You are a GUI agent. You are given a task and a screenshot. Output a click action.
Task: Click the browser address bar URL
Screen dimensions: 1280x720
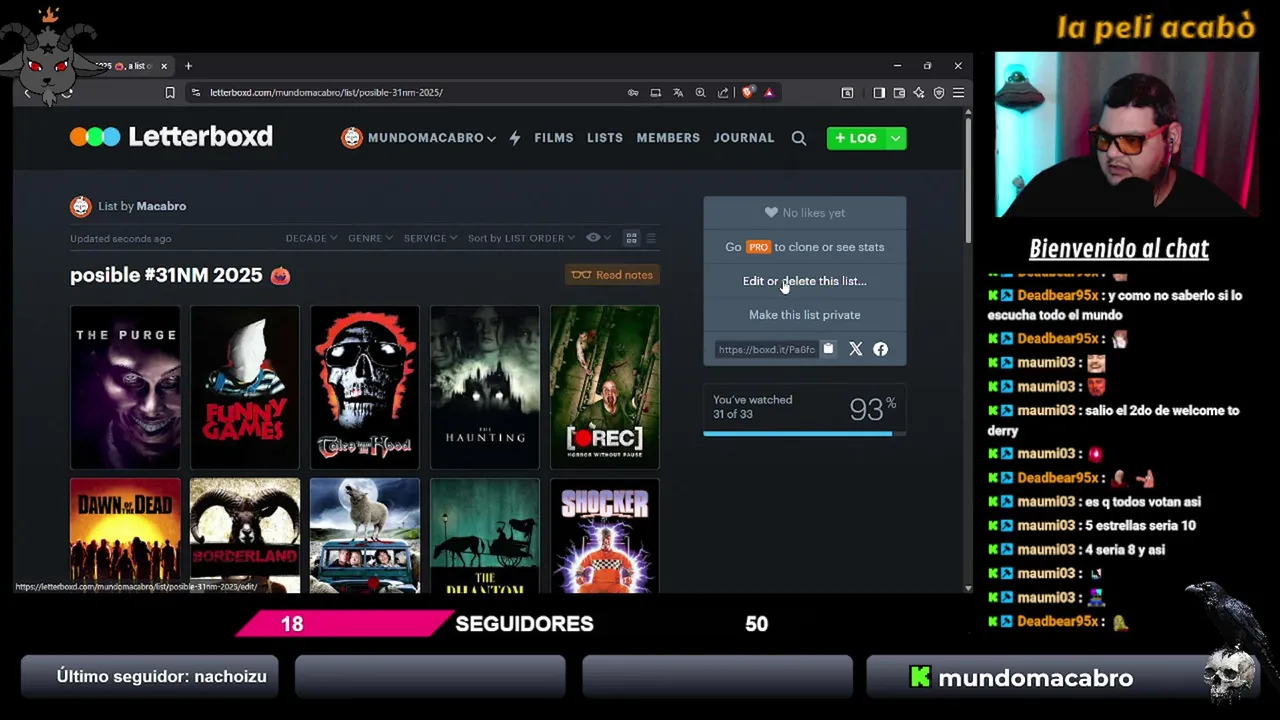click(326, 92)
